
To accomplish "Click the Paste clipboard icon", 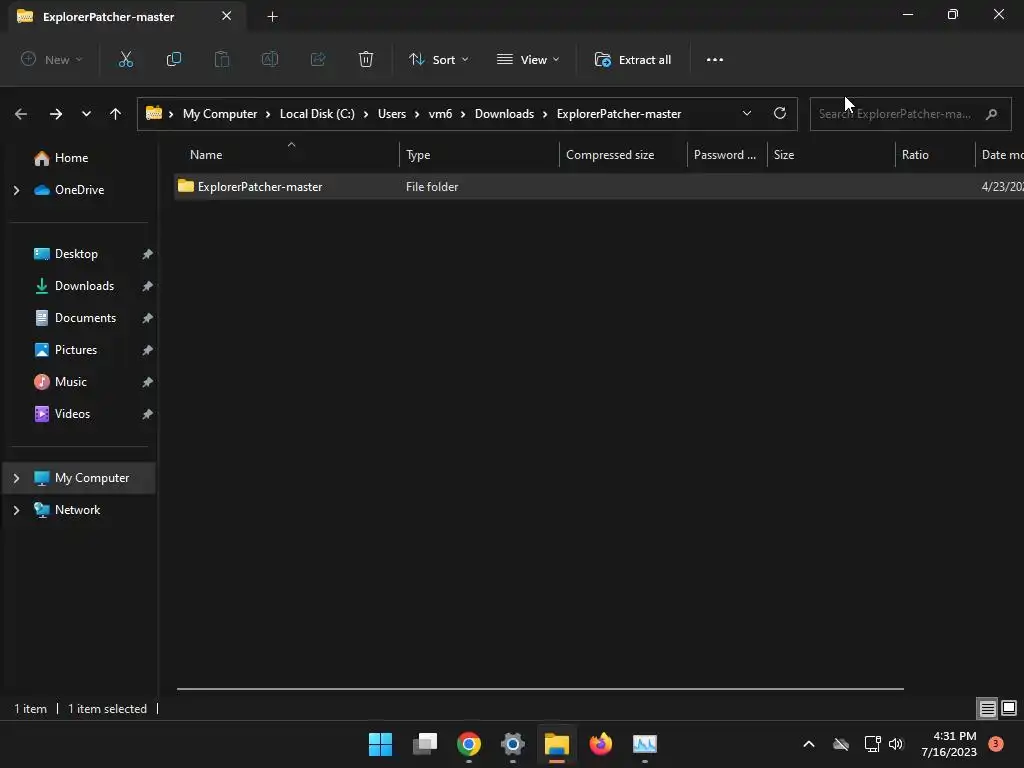I will [222, 59].
